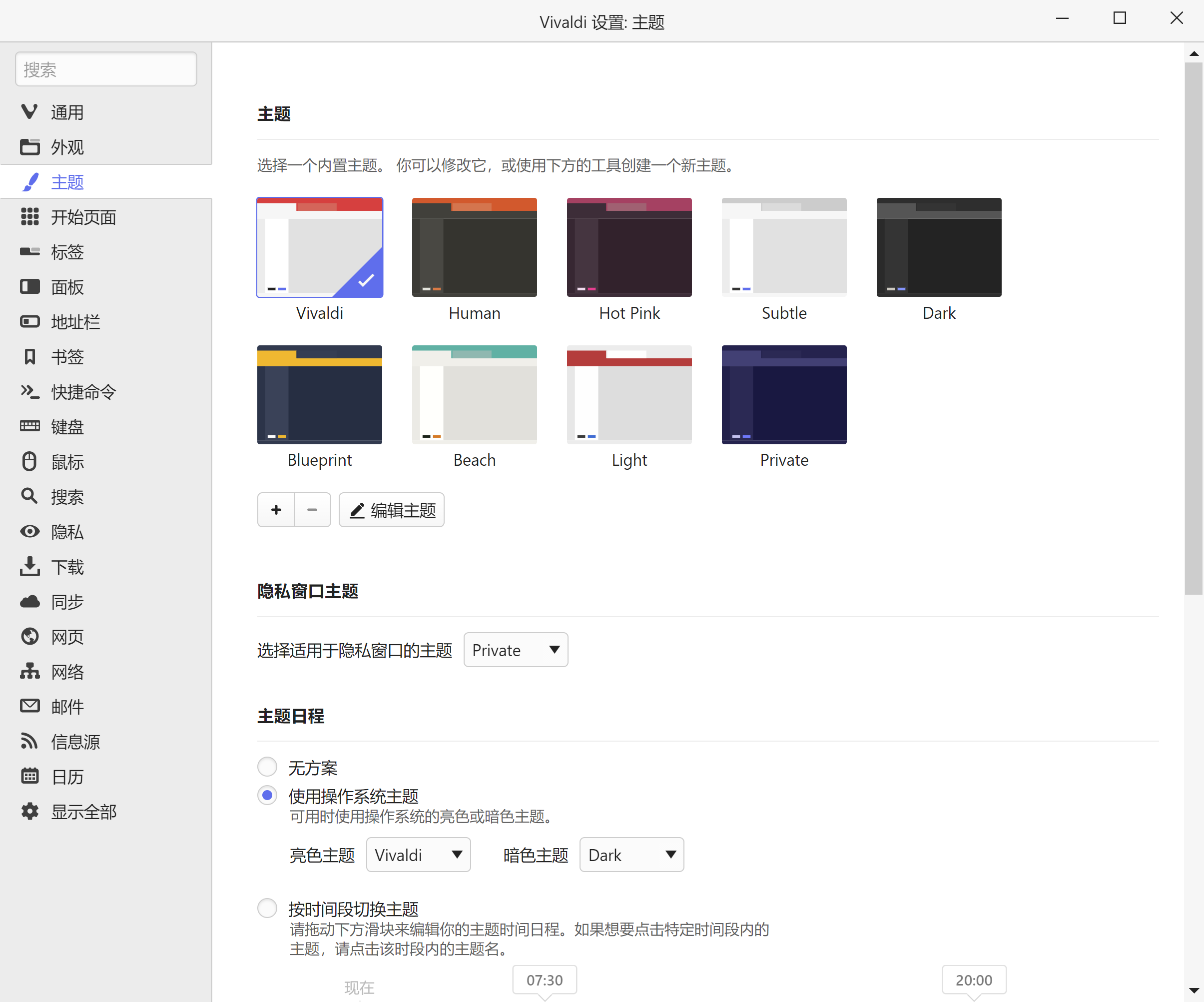Open the private window theme dropdown
The width and height of the screenshot is (1204, 1002).
point(516,650)
